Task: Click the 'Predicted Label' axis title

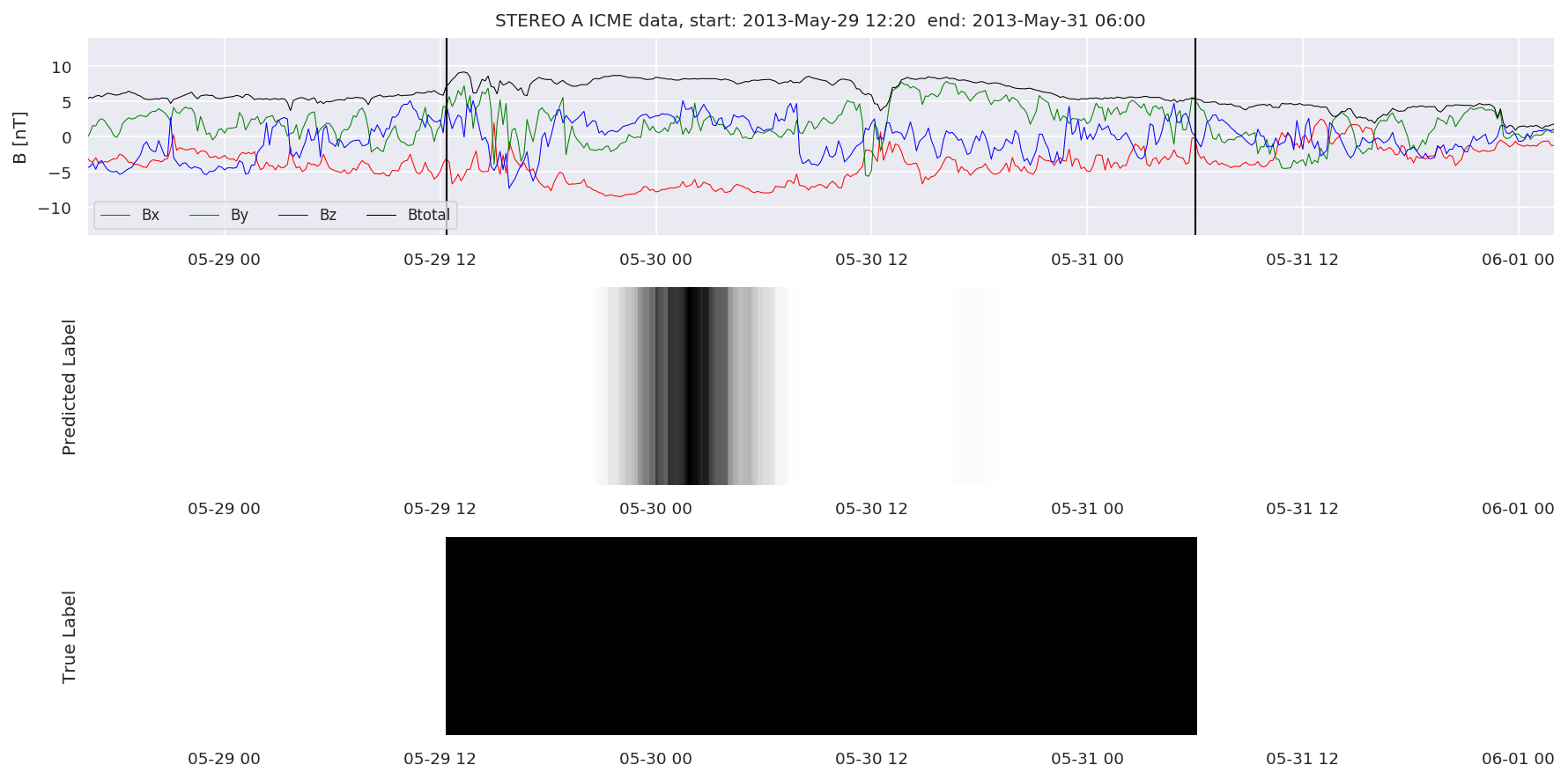Action: (x=70, y=387)
